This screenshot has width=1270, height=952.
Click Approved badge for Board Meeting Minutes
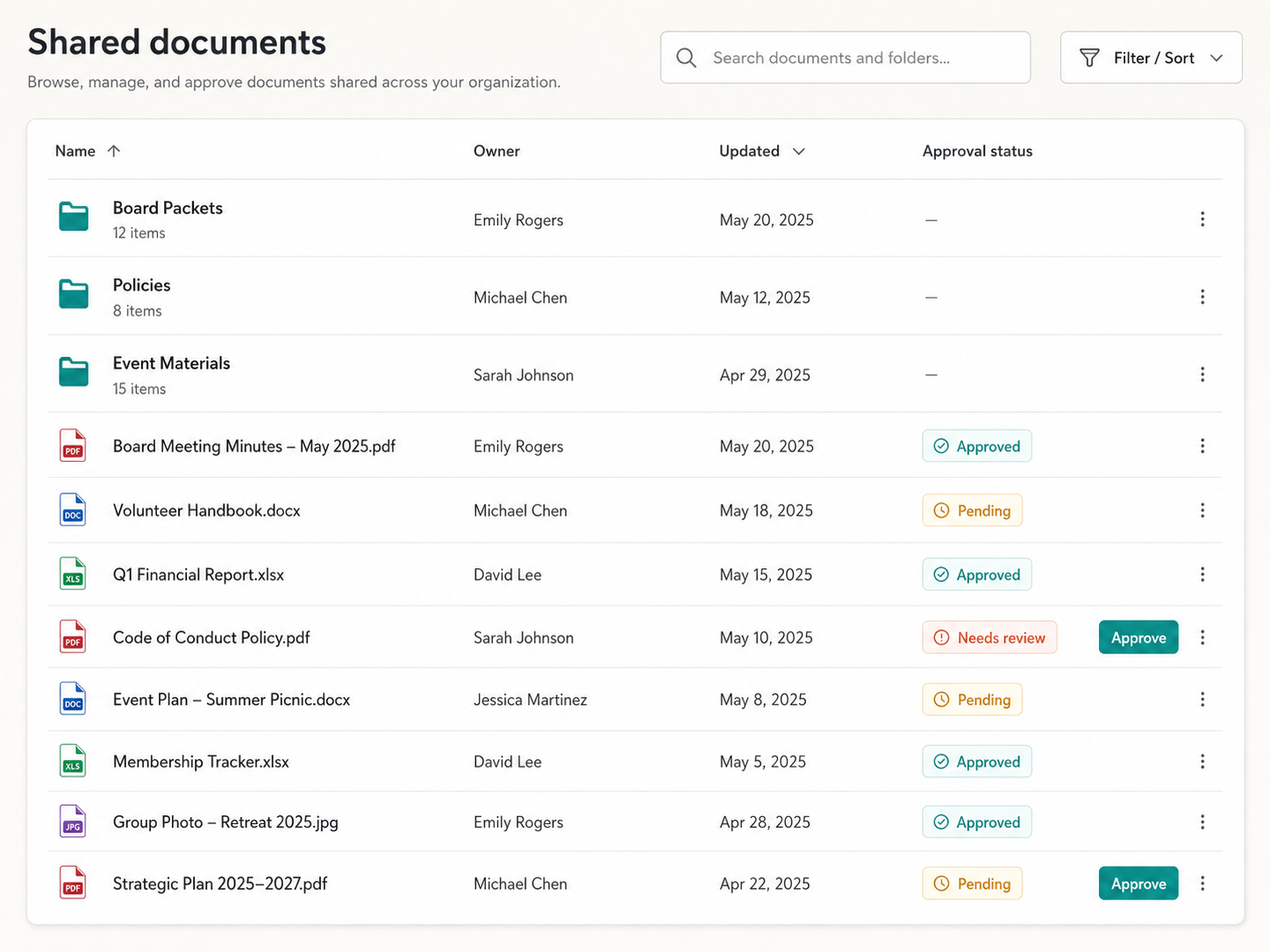pyautogui.click(x=977, y=446)
